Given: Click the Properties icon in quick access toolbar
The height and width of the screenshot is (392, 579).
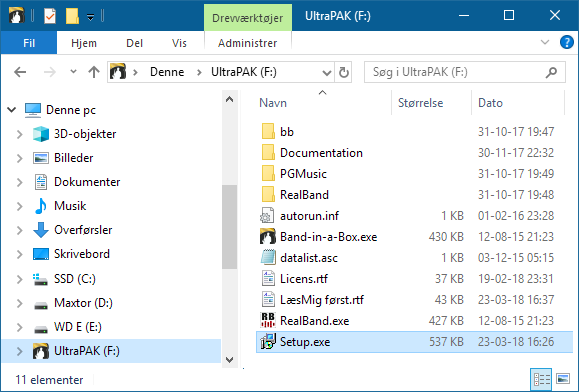Looking at the screenshot, I should (x=49, y=16).
